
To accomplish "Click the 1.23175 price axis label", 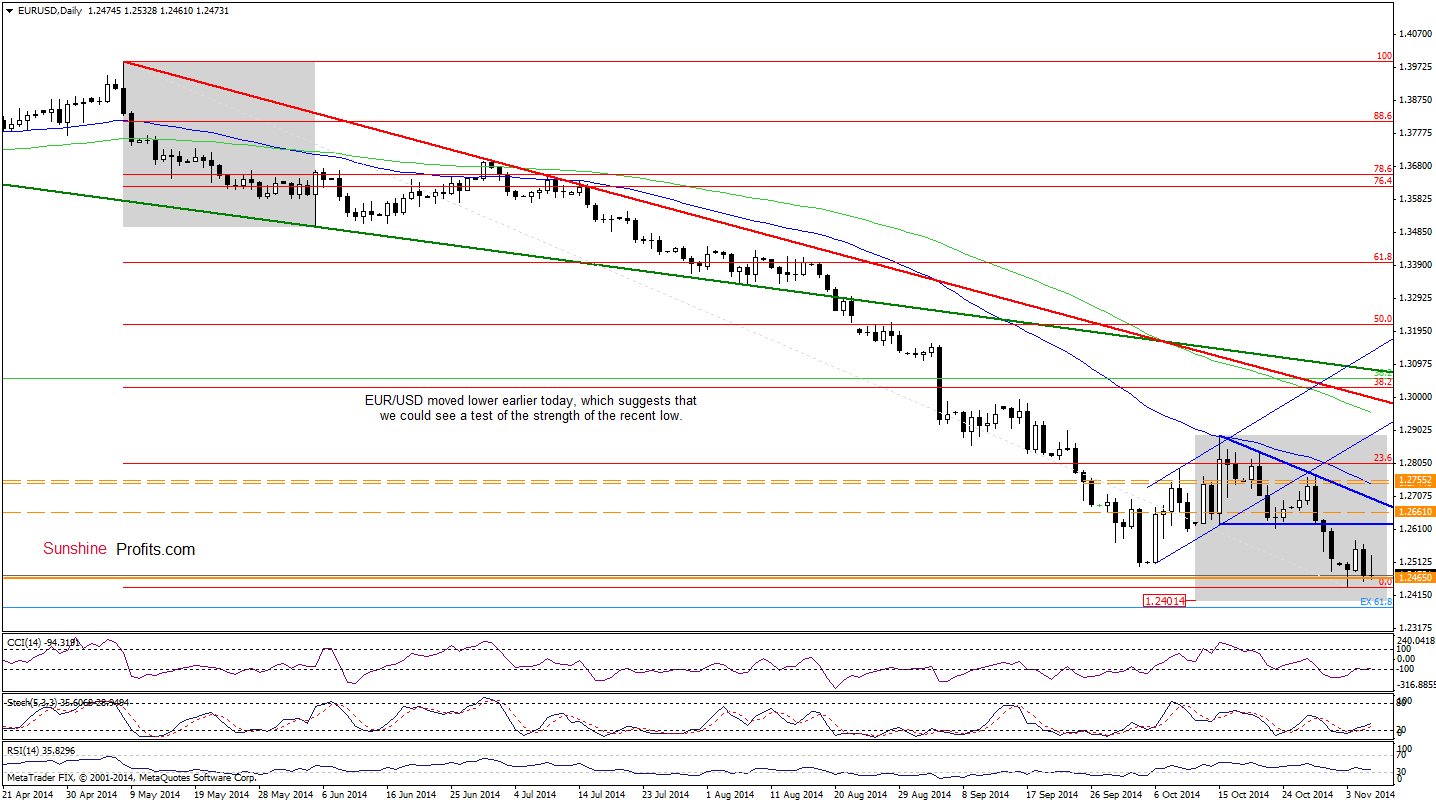I will (1417, 628).
